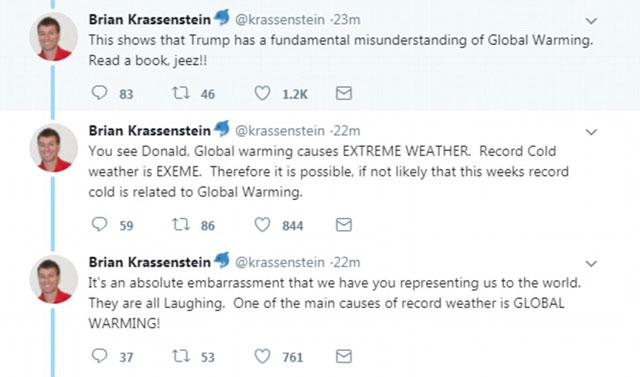
Task: Open @krassenstein handle on the middle tweet
Action: click(x=280, y=131)
